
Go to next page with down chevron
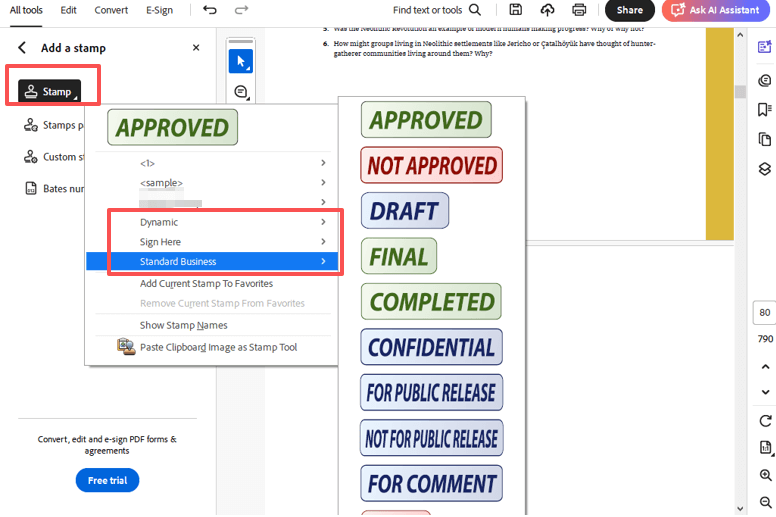[x=765, y=392]
